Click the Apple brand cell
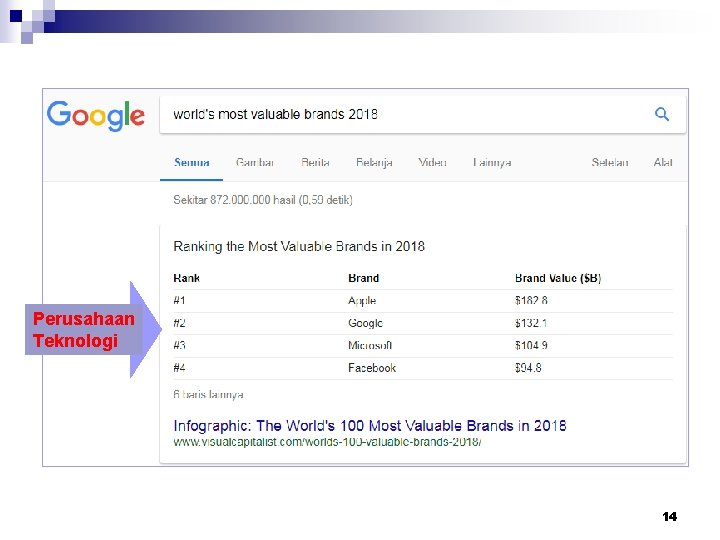720x540 pixels. pyautogui.click(x=362, y=301)
